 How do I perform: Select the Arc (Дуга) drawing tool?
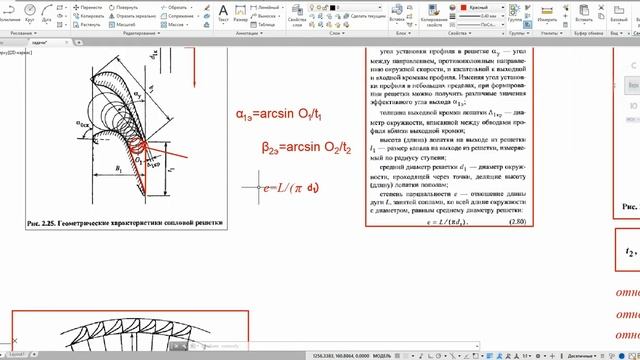click(x=47, y=12)
